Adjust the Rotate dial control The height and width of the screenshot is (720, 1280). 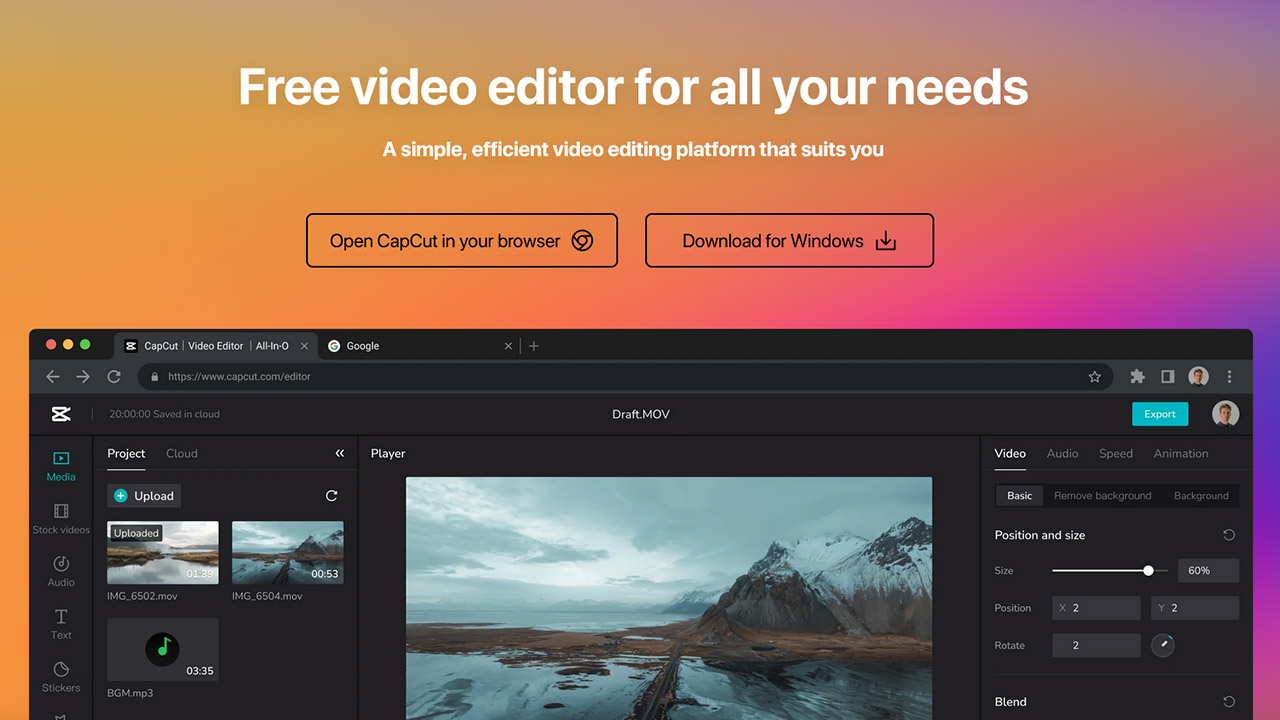(1162, 645)
